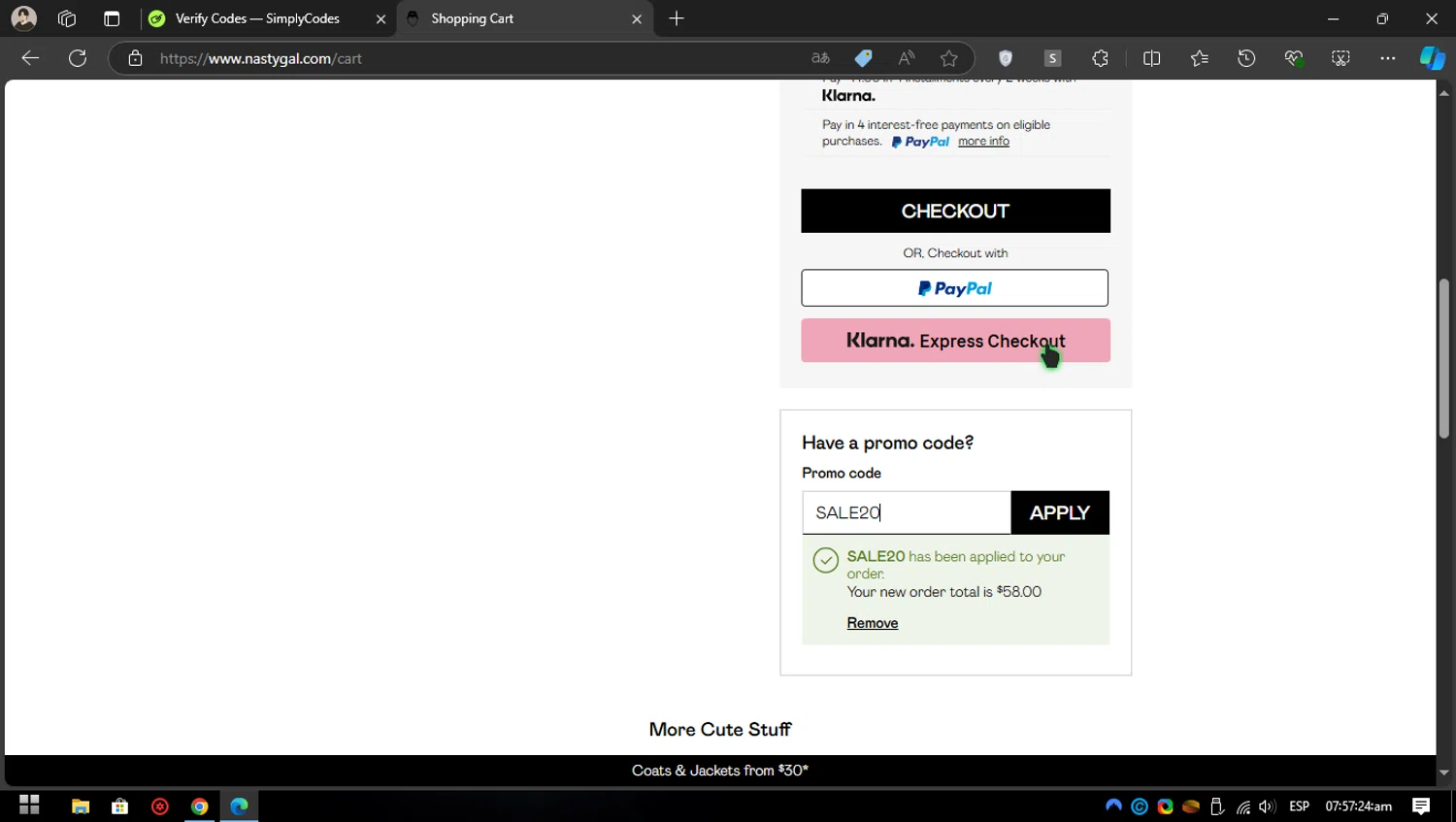Click the promo code input field

coord(907,512)
